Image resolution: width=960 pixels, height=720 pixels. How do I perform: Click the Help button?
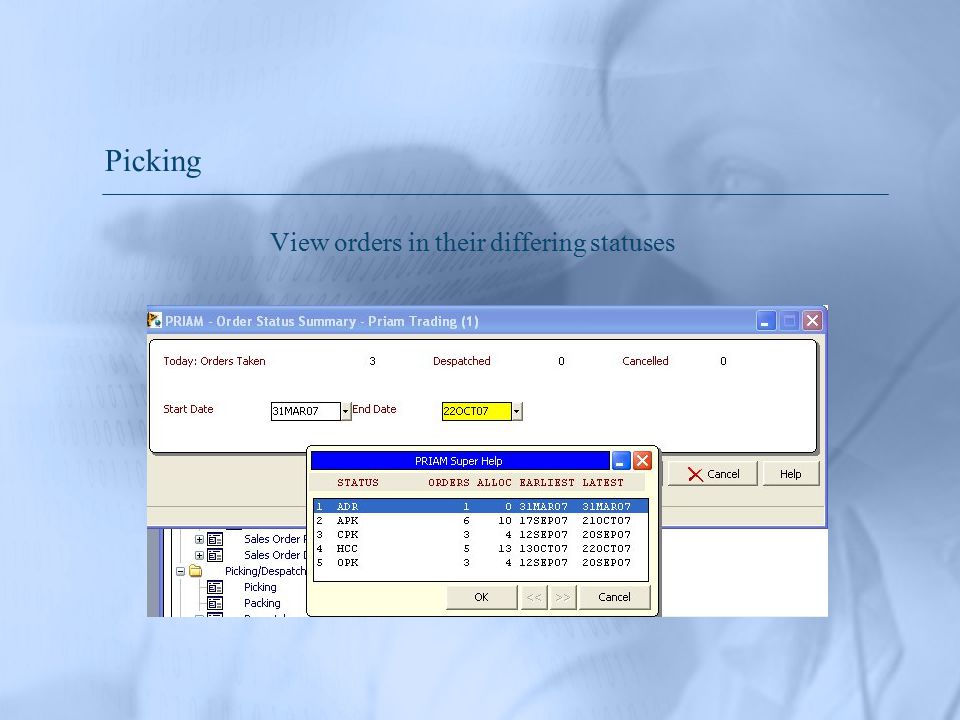tap(790, 474)
